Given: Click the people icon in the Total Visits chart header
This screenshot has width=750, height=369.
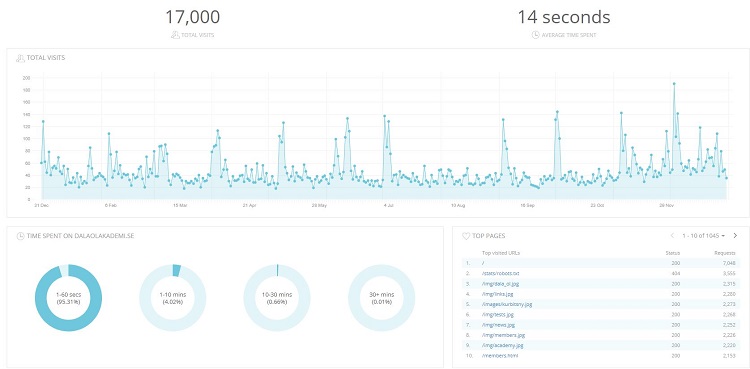Looking at the screenshot, I should click(20, 58).
